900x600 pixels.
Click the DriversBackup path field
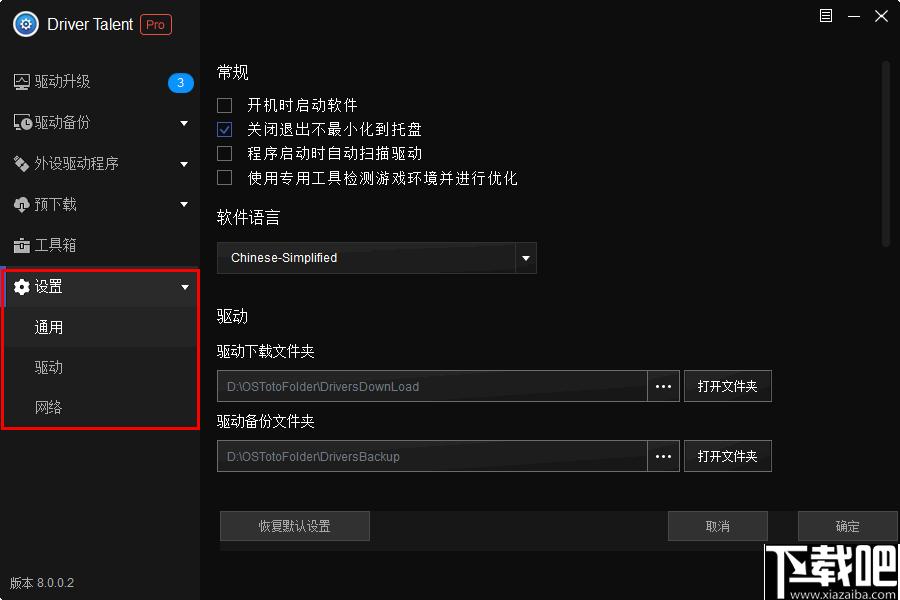432,456
